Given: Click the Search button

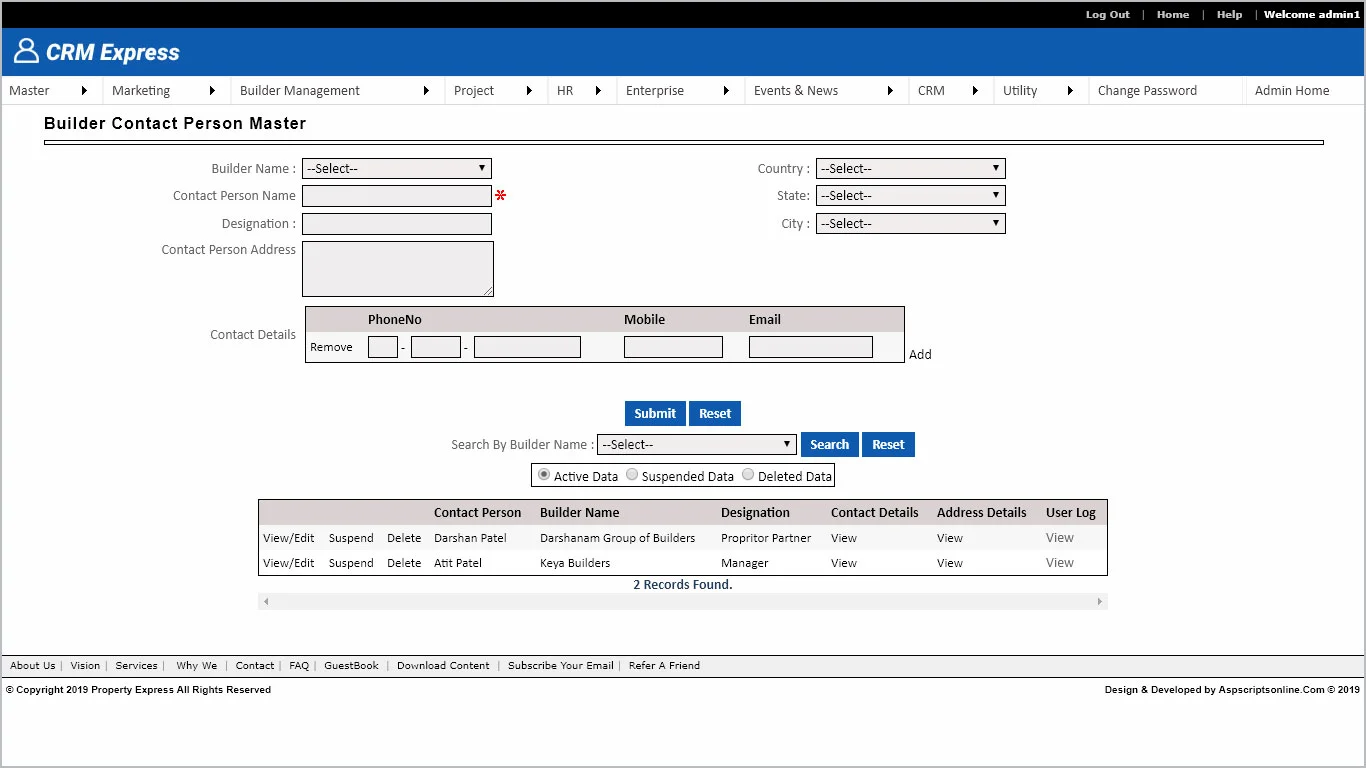Looking at the screenshot, I should pos(829,444).
